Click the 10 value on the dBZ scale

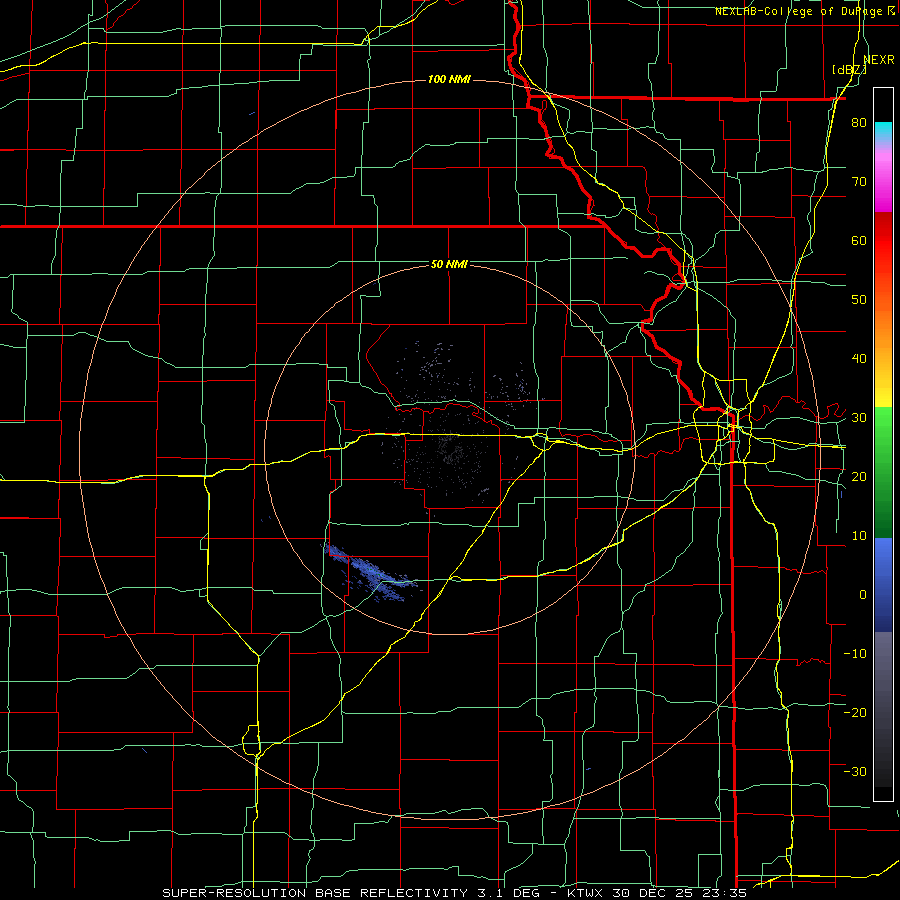click(859, 536)
